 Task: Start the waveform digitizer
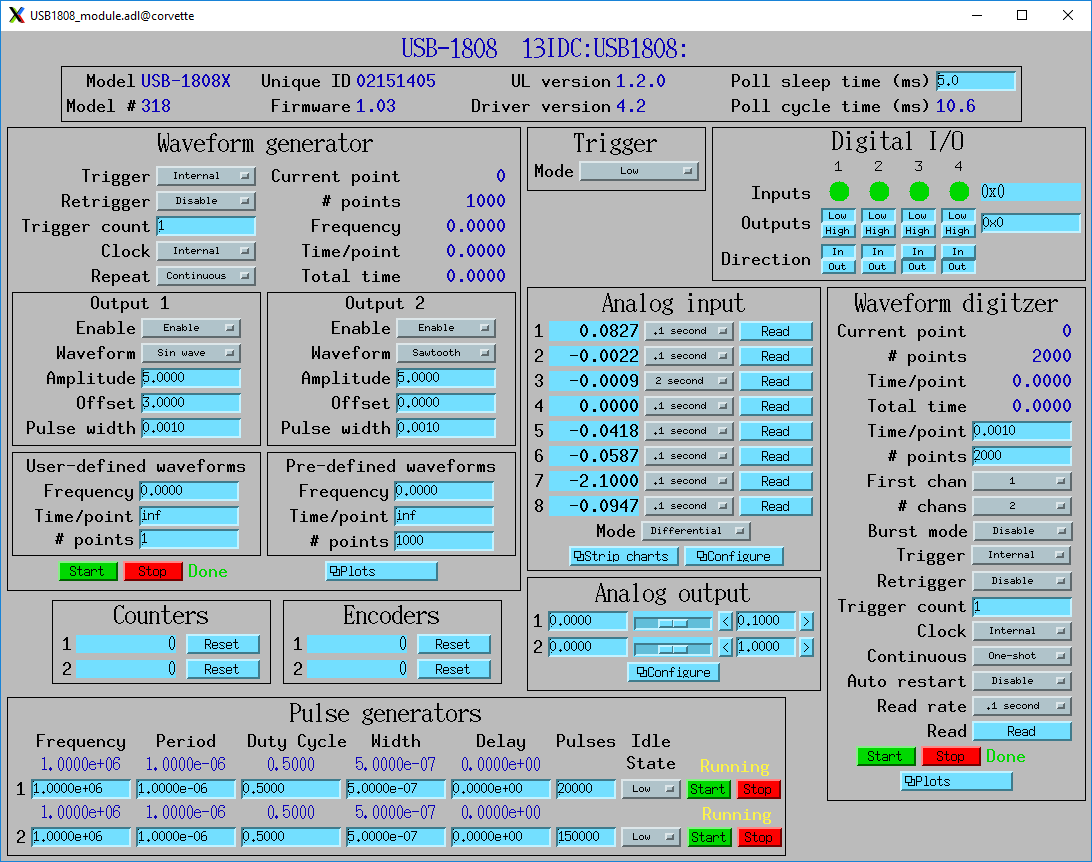click(885, 757)
